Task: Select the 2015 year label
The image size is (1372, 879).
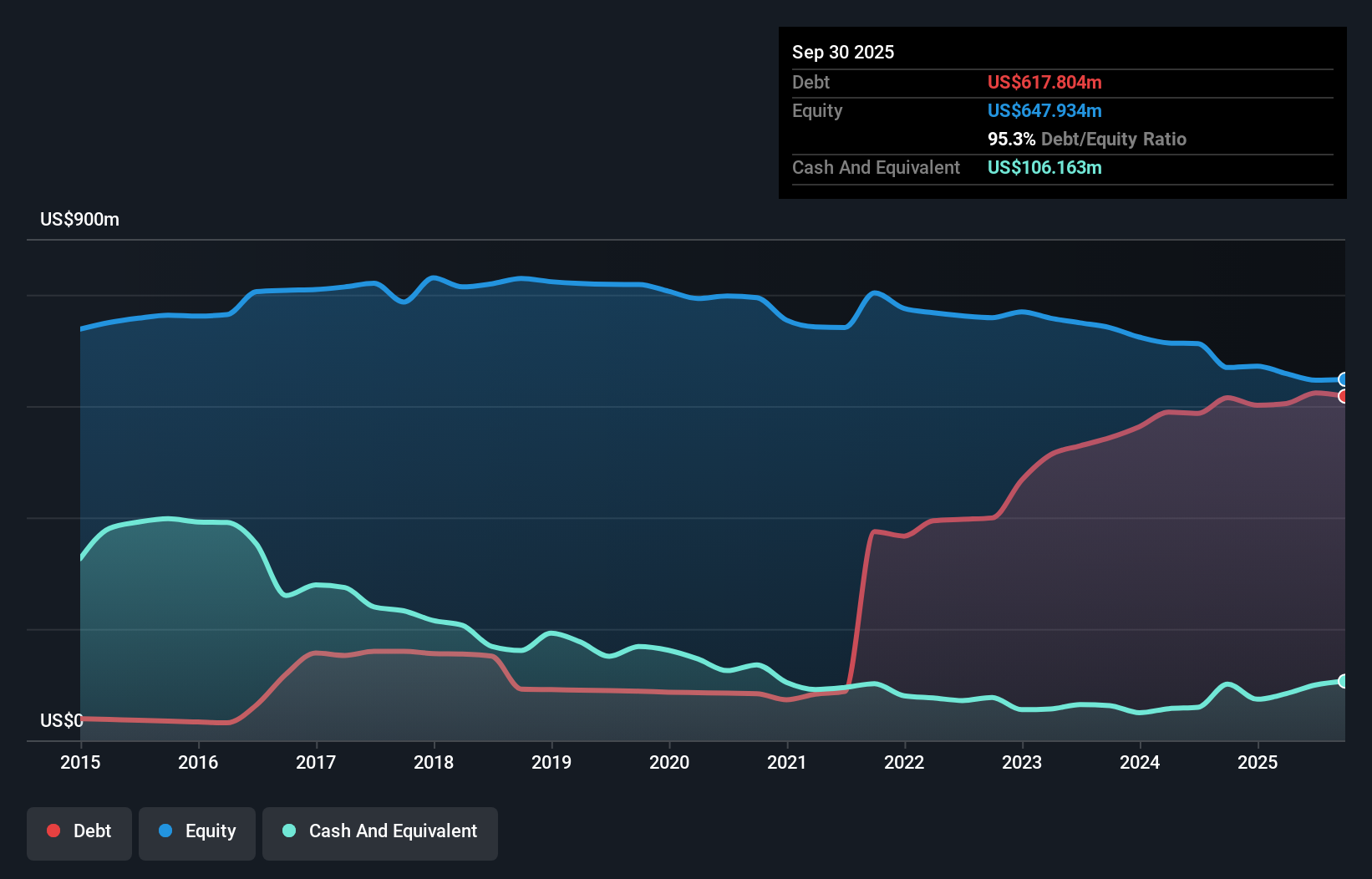Action: point(79,762)
